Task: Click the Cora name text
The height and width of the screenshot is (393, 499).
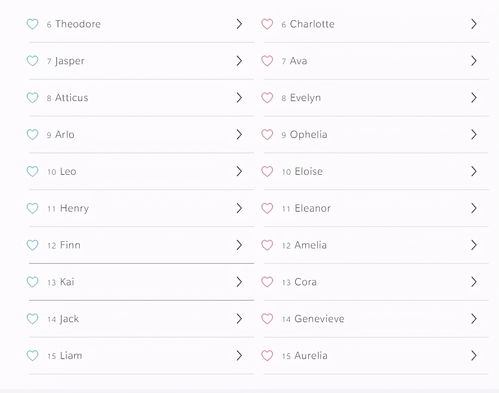Action: click(x=306, y=282)
